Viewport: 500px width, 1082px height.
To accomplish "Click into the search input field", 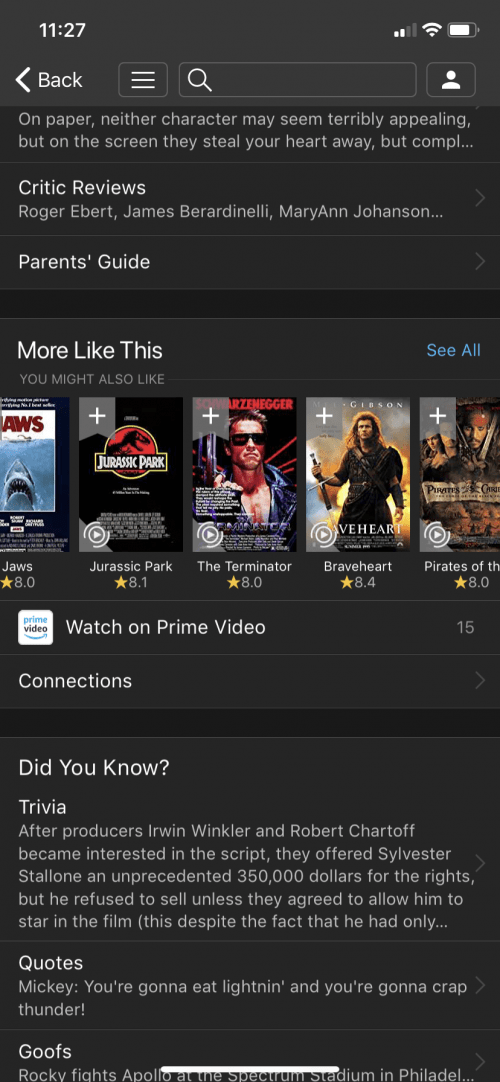I will 298,80.
